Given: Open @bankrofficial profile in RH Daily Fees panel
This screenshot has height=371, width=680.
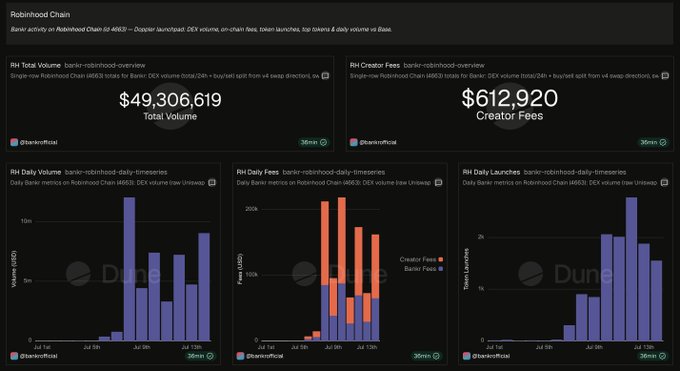Looking at the screenshot, I should coord(265,356).
